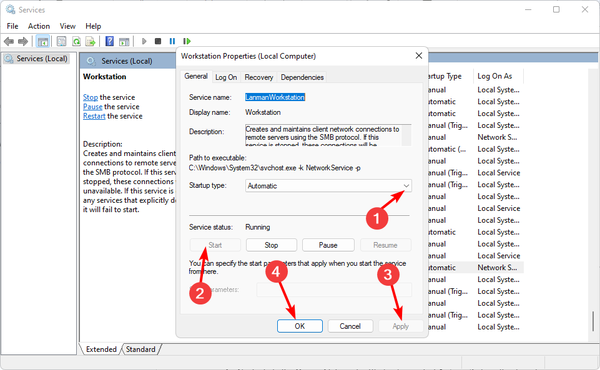The height and width of the screenshot is (370, 600).
Task: Click the Export List toolbar icon
Action: tap(91, 41)
